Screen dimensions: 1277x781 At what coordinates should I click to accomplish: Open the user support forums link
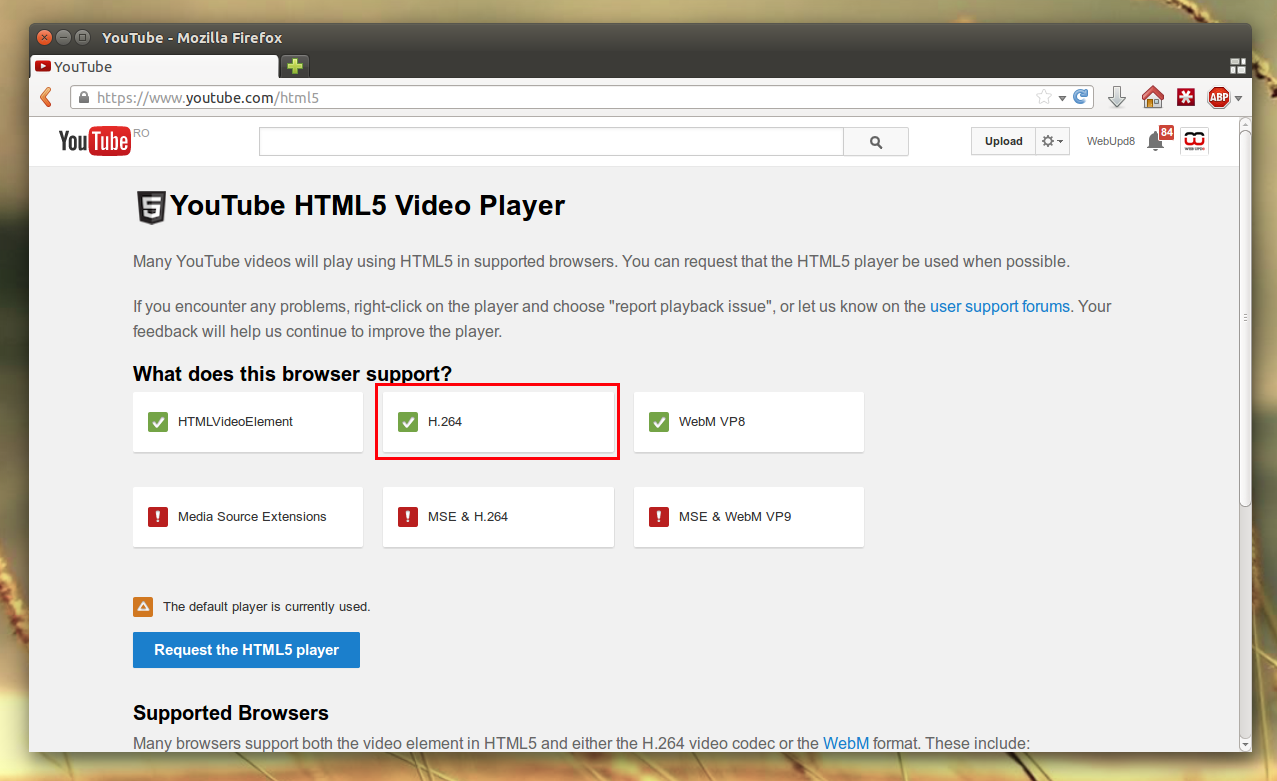click(x=1000, y=306)
